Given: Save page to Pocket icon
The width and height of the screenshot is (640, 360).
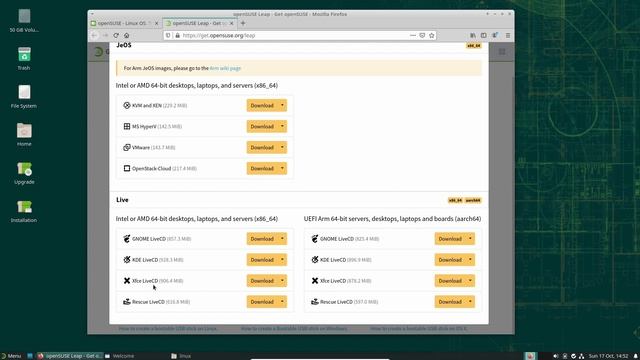Looking at the screenshot, I should click(422, 36).
